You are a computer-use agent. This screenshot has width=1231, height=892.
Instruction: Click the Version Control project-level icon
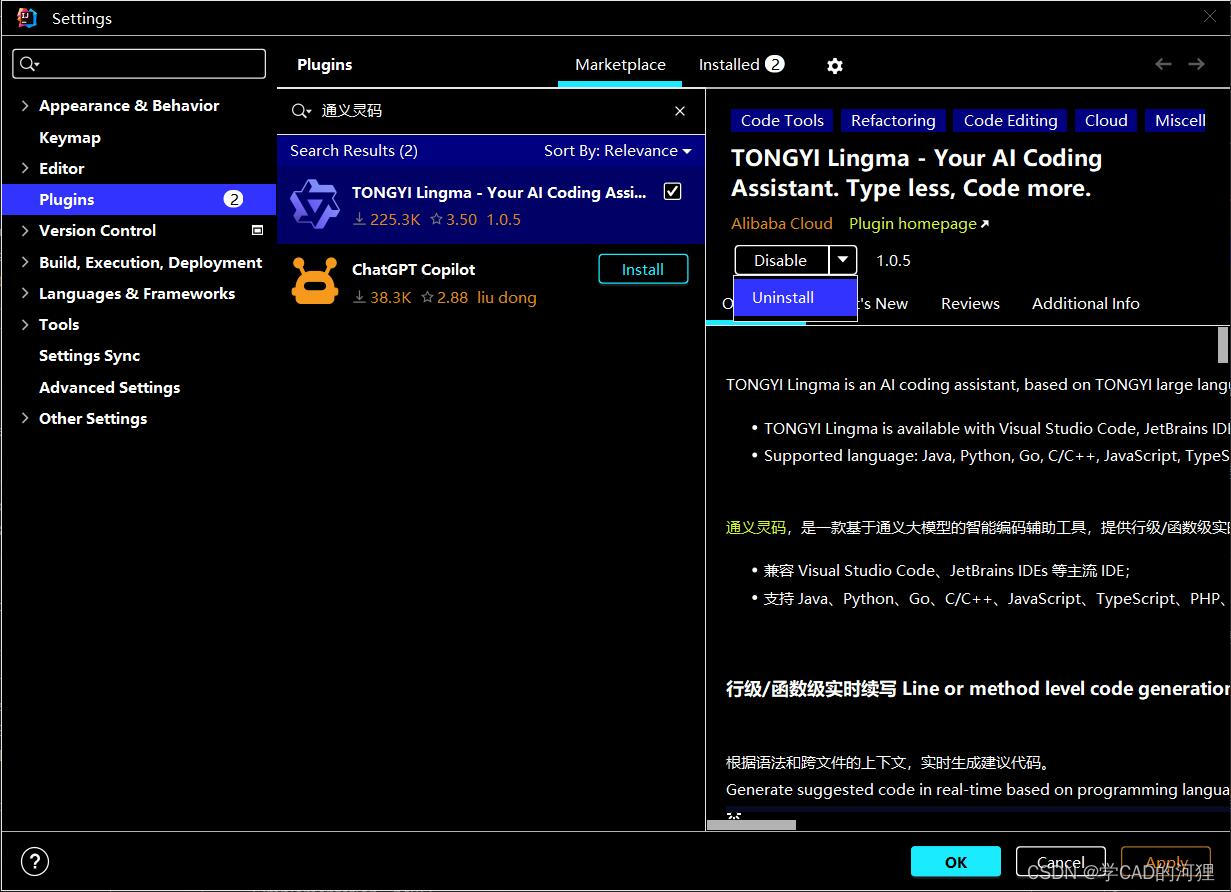[257, 230]
